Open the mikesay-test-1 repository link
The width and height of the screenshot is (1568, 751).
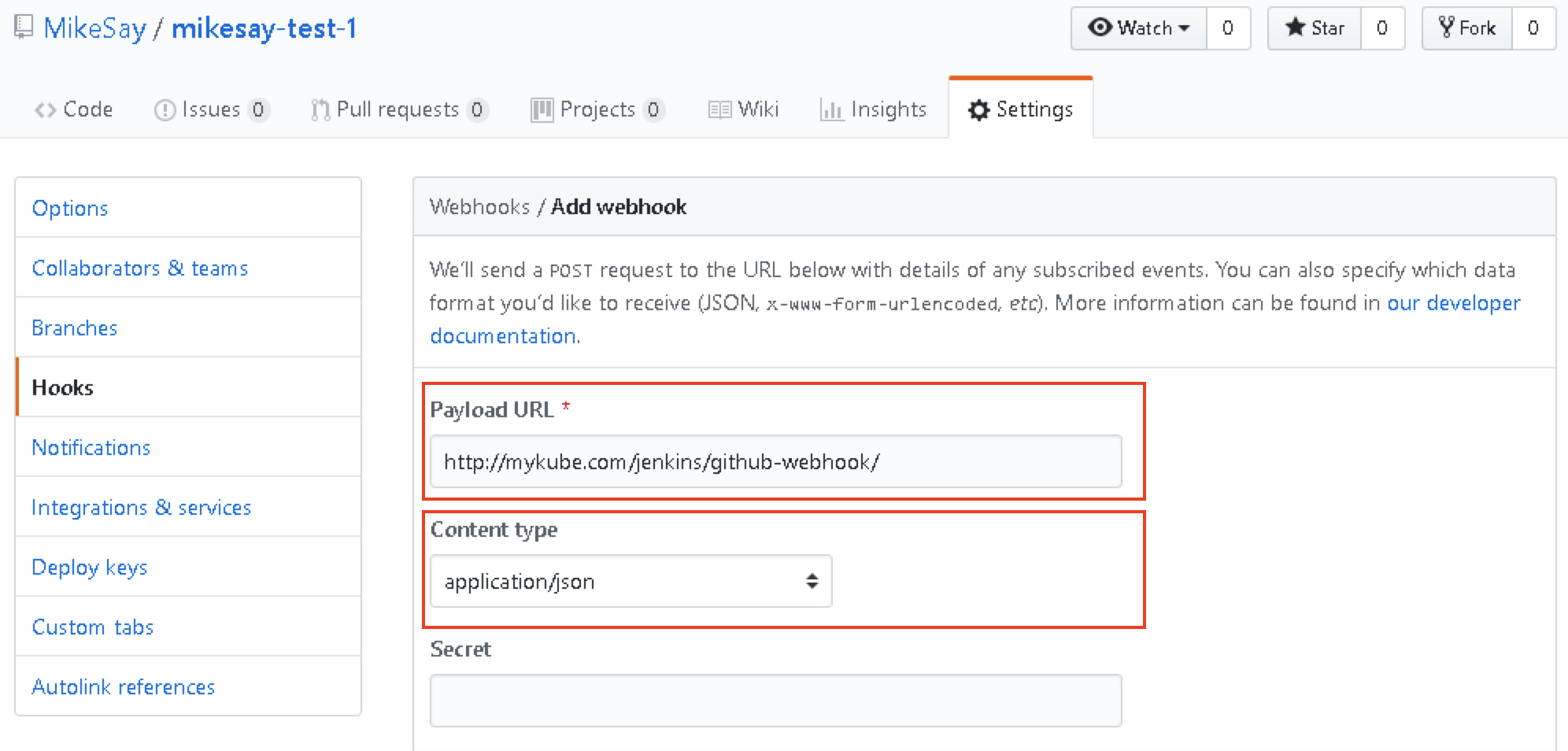[x=264, y=28]
